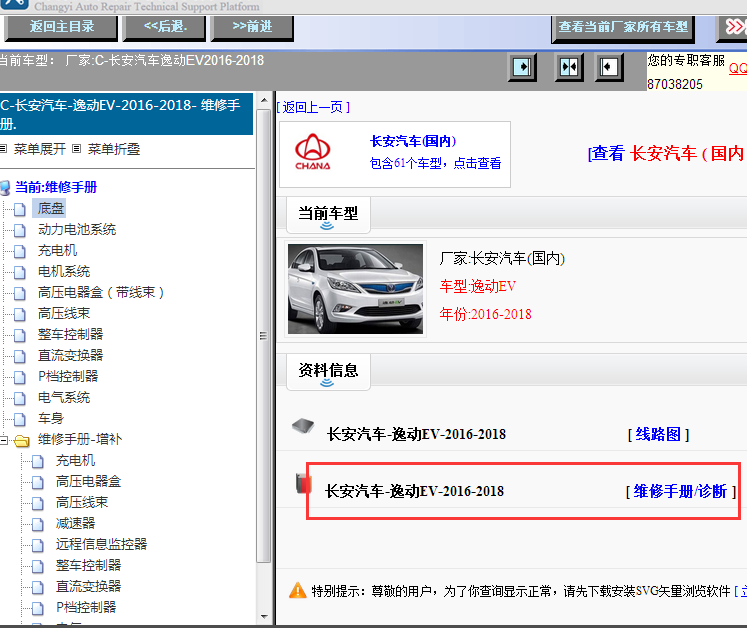Screen dimensions: 747x628
Task: Click the 维修手册 root tree icon
Action: pos(5,188)
